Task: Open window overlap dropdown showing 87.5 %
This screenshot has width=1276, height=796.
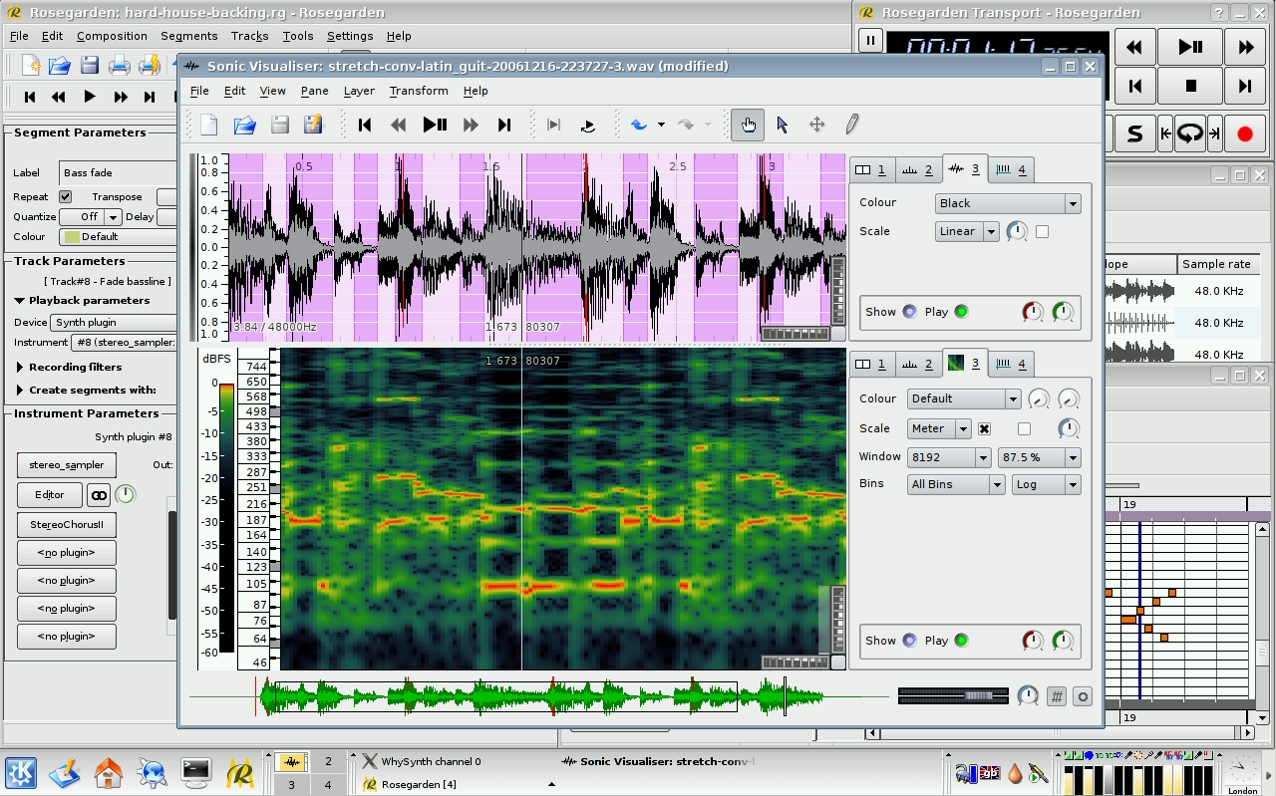Action: coord(1040,457)
